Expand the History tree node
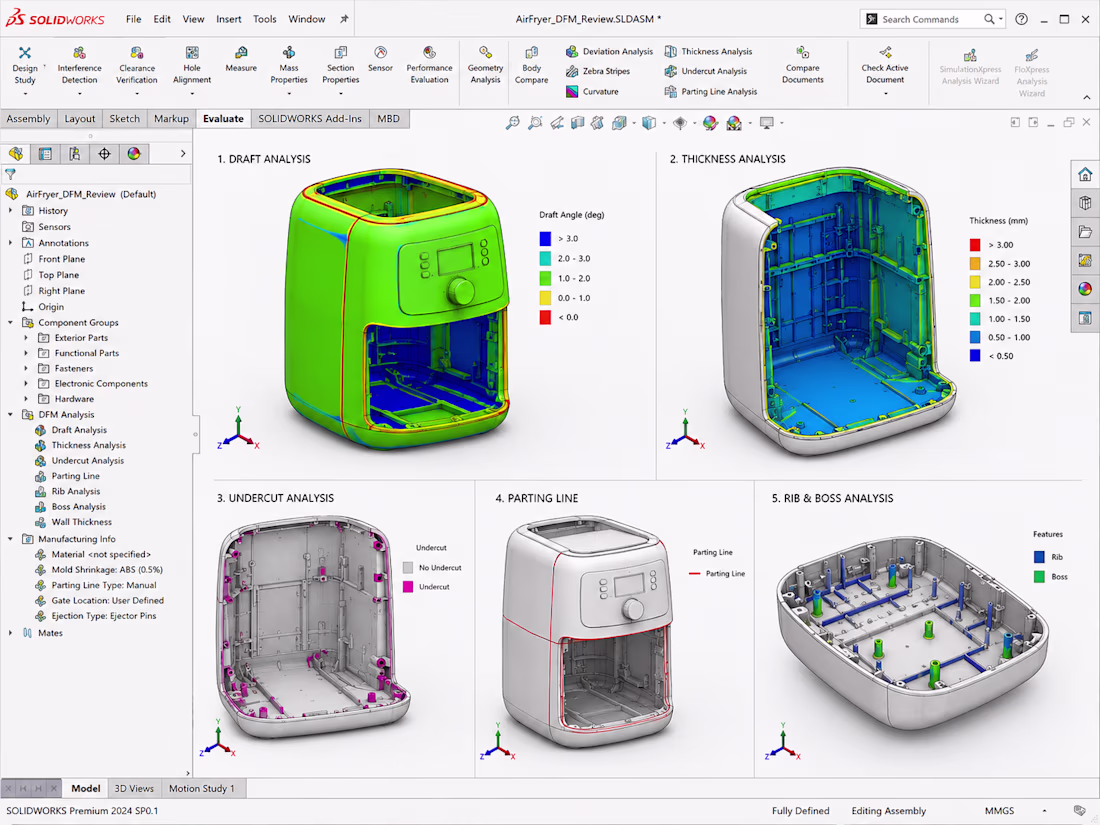1100x825 pixels. tap(11, 210)
